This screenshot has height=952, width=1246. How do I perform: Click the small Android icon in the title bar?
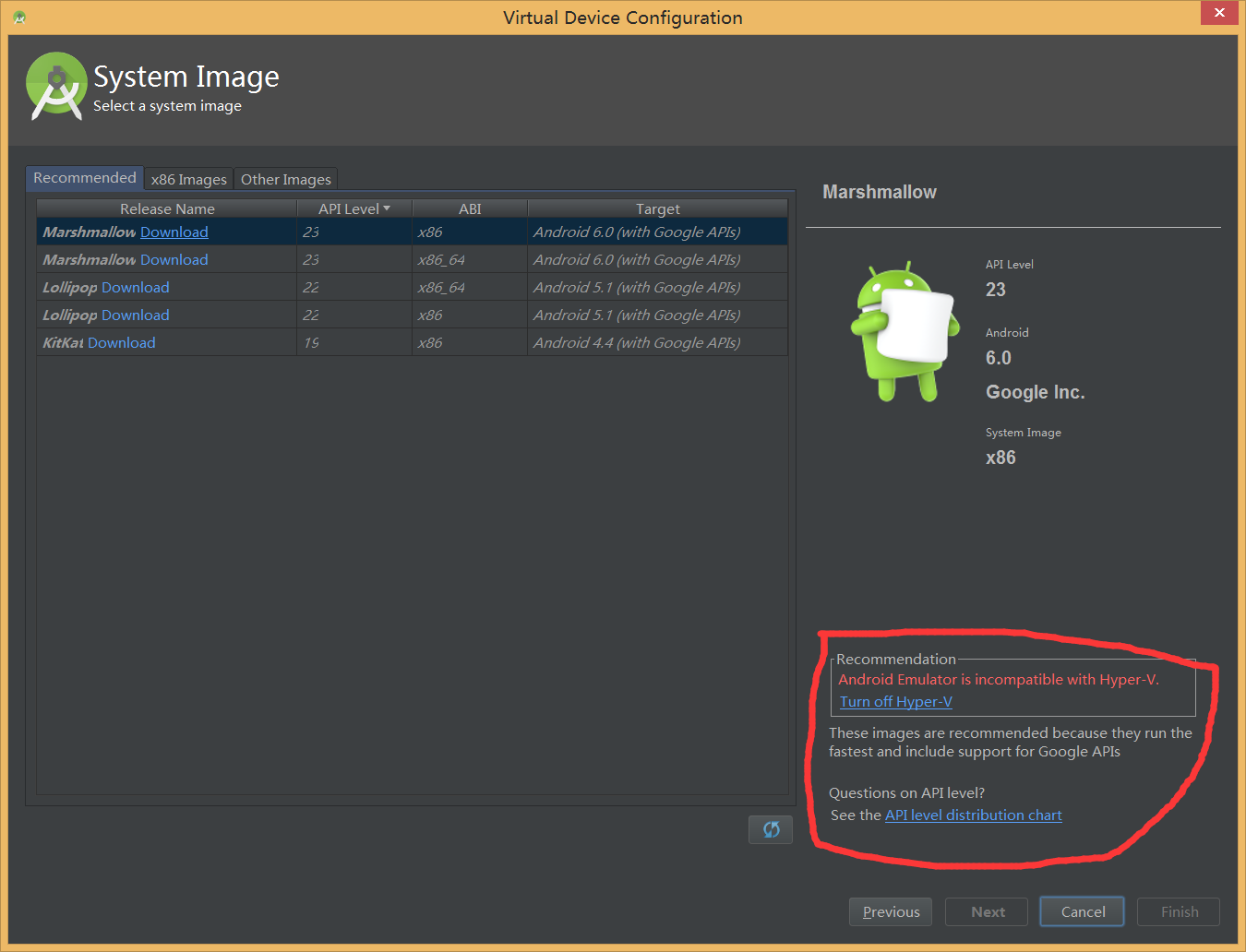[19, 17]
